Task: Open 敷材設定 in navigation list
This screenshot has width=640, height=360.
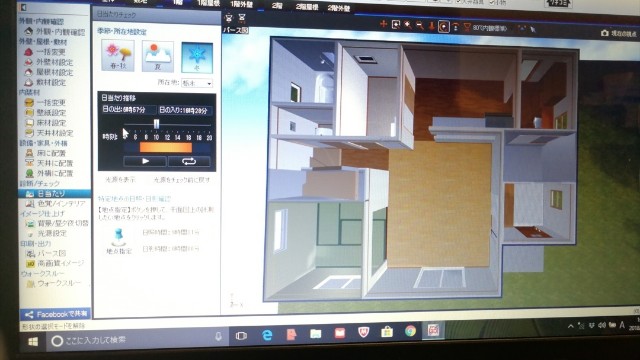Action: tap(45, 82)
